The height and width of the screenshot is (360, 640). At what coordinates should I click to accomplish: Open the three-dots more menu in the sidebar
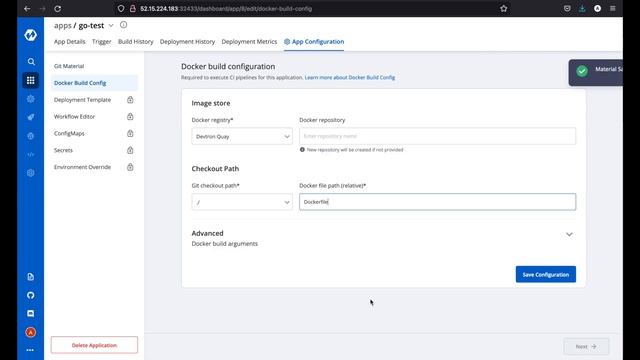[x=30, y=350]
